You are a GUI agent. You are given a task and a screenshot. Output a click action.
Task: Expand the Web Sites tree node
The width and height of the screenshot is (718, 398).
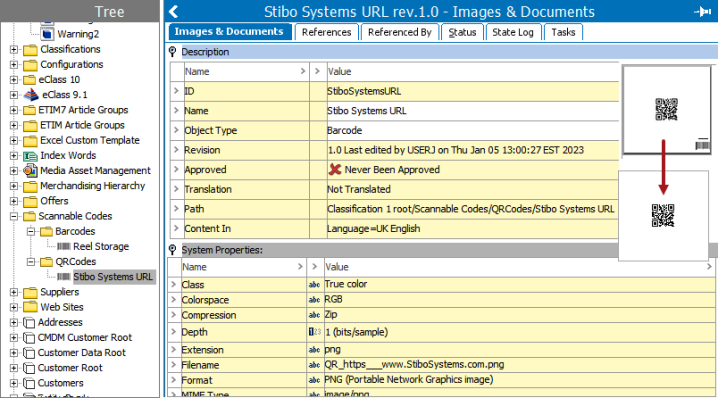point(14,307)
